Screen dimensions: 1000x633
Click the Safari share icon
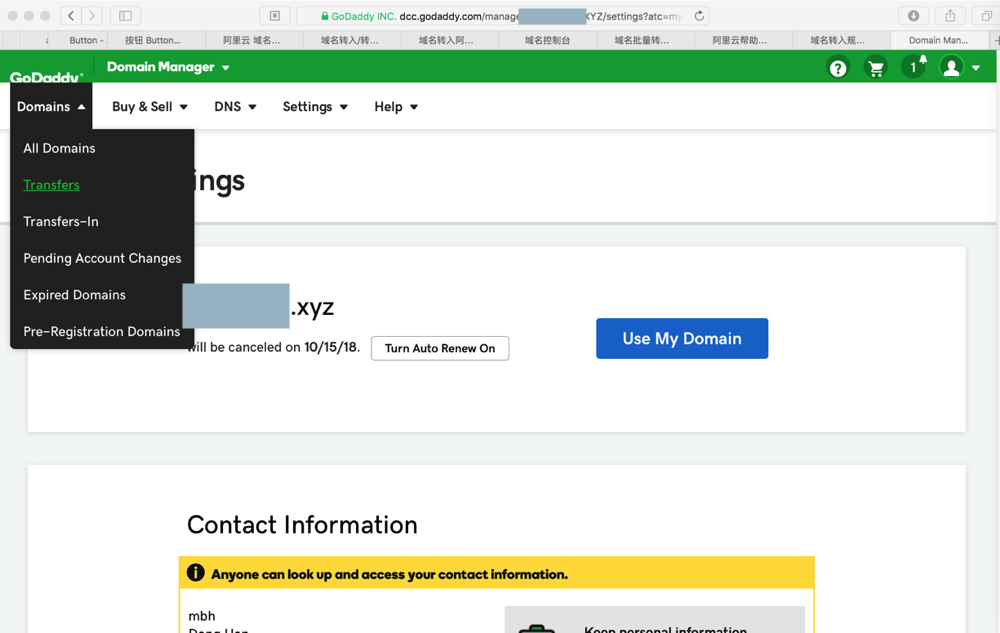click(x=950, y=16)
